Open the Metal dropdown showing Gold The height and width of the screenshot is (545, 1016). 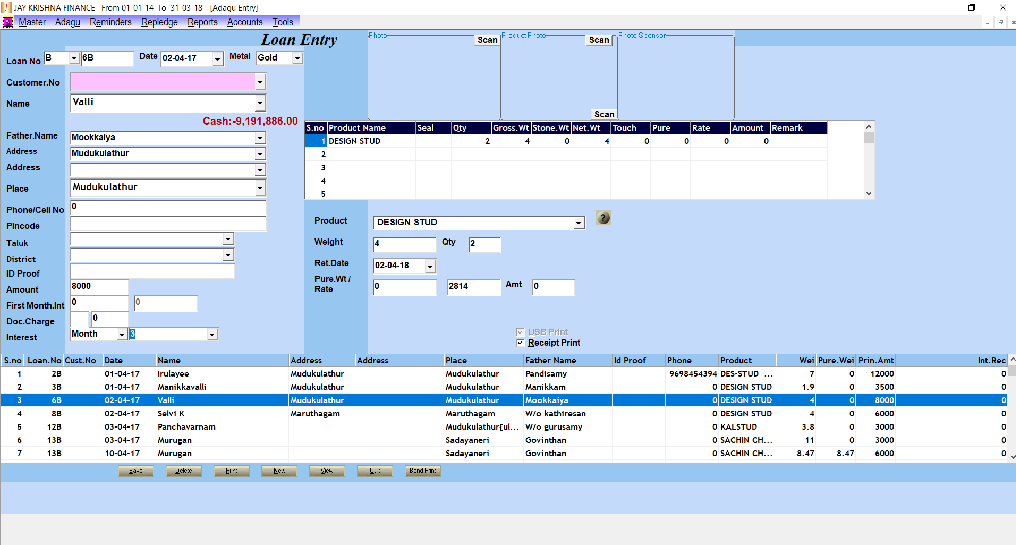(x=297, y=59)
